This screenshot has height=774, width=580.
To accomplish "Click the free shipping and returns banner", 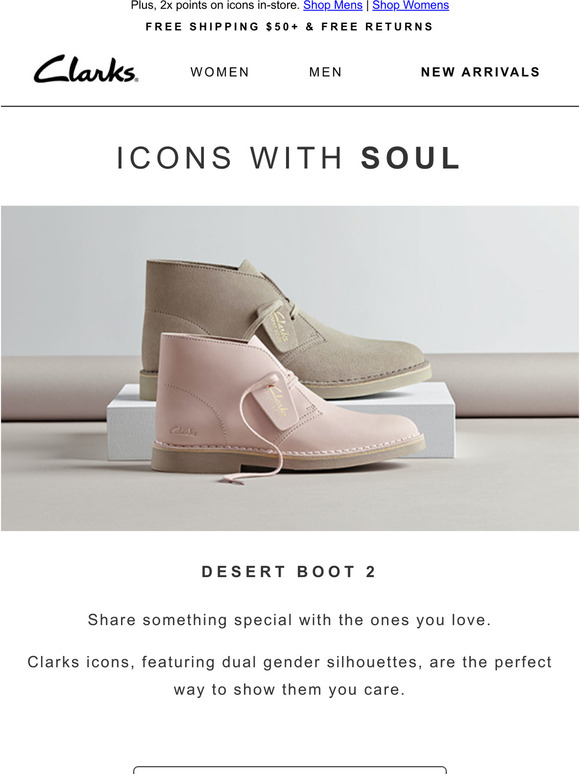I will point(289,27).
